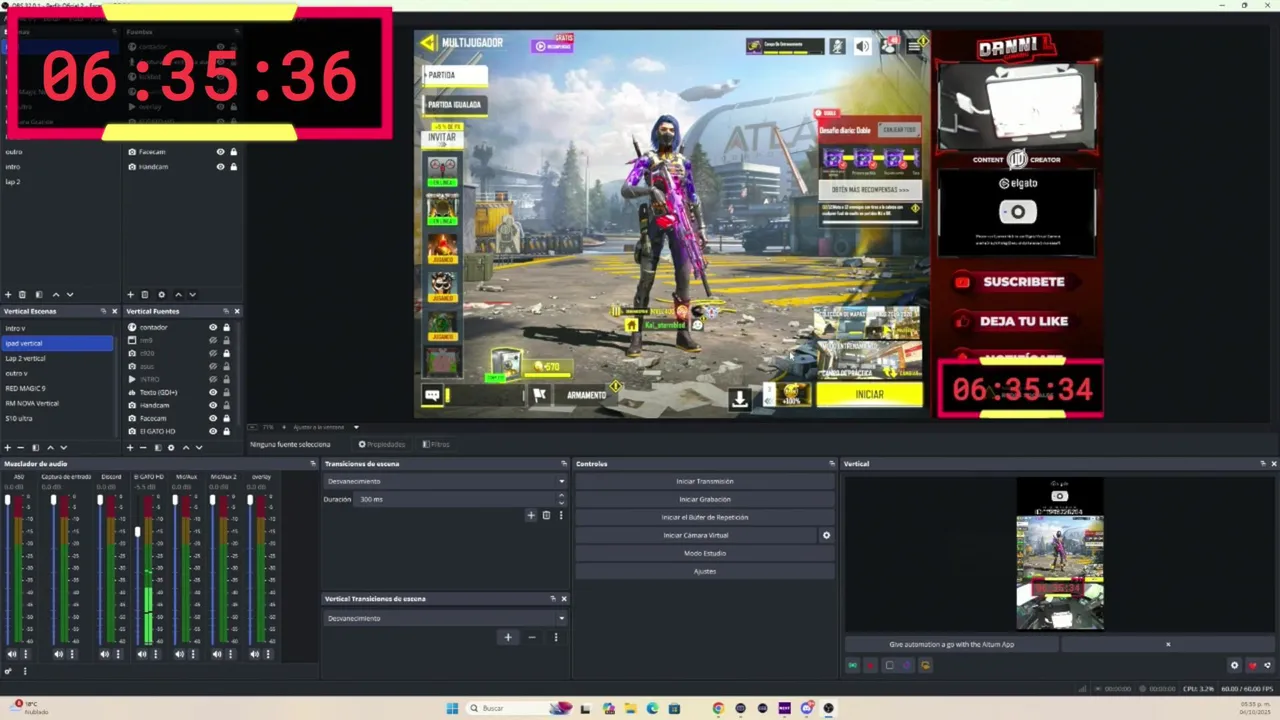Open source properties gear in Vertical Fuentes
The image size is (1280, 720).
[170, 447]
